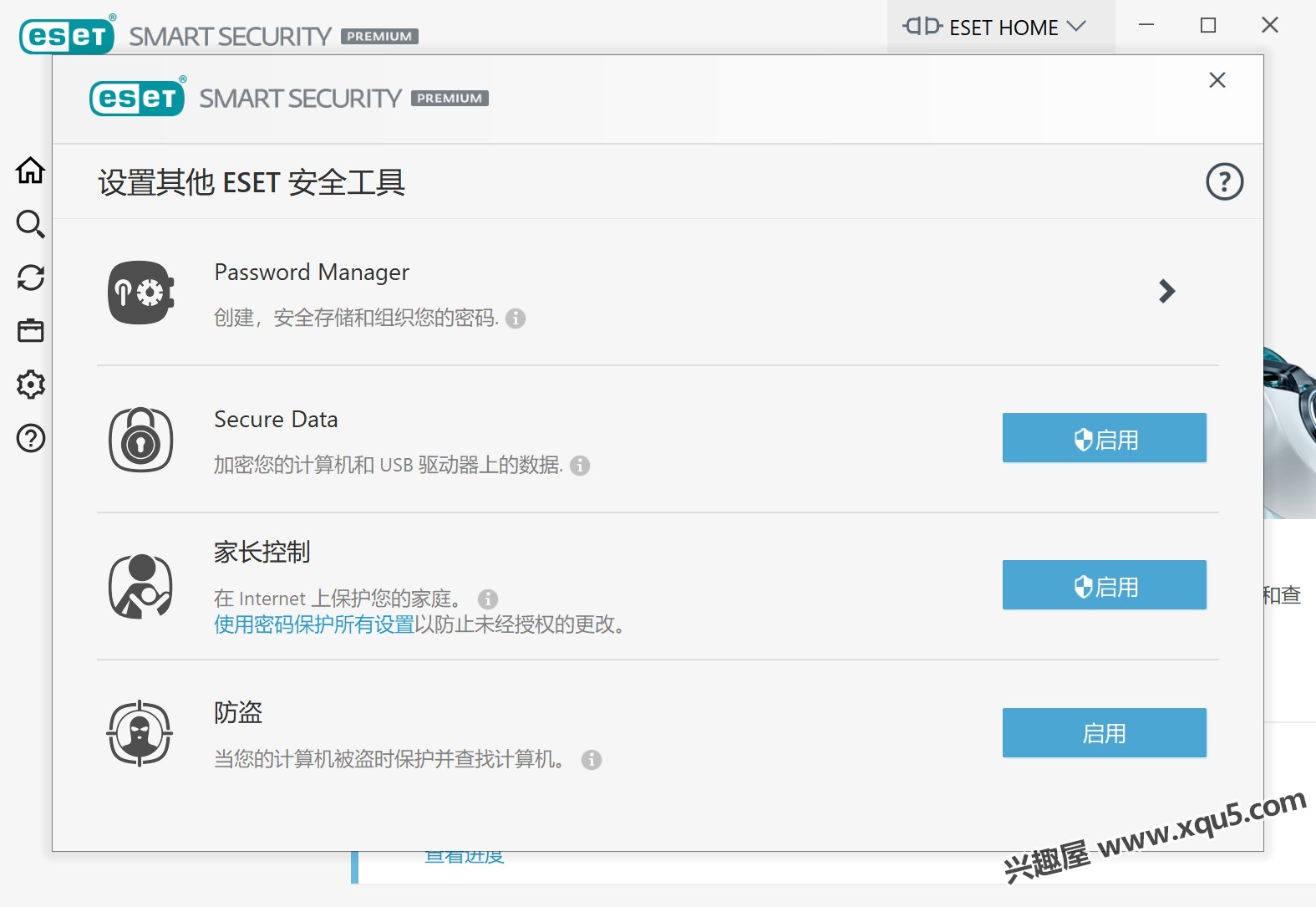Click the Secure Data padlock icon
1316x907 pixels.
pyautogui.click(x=141, y=440)
